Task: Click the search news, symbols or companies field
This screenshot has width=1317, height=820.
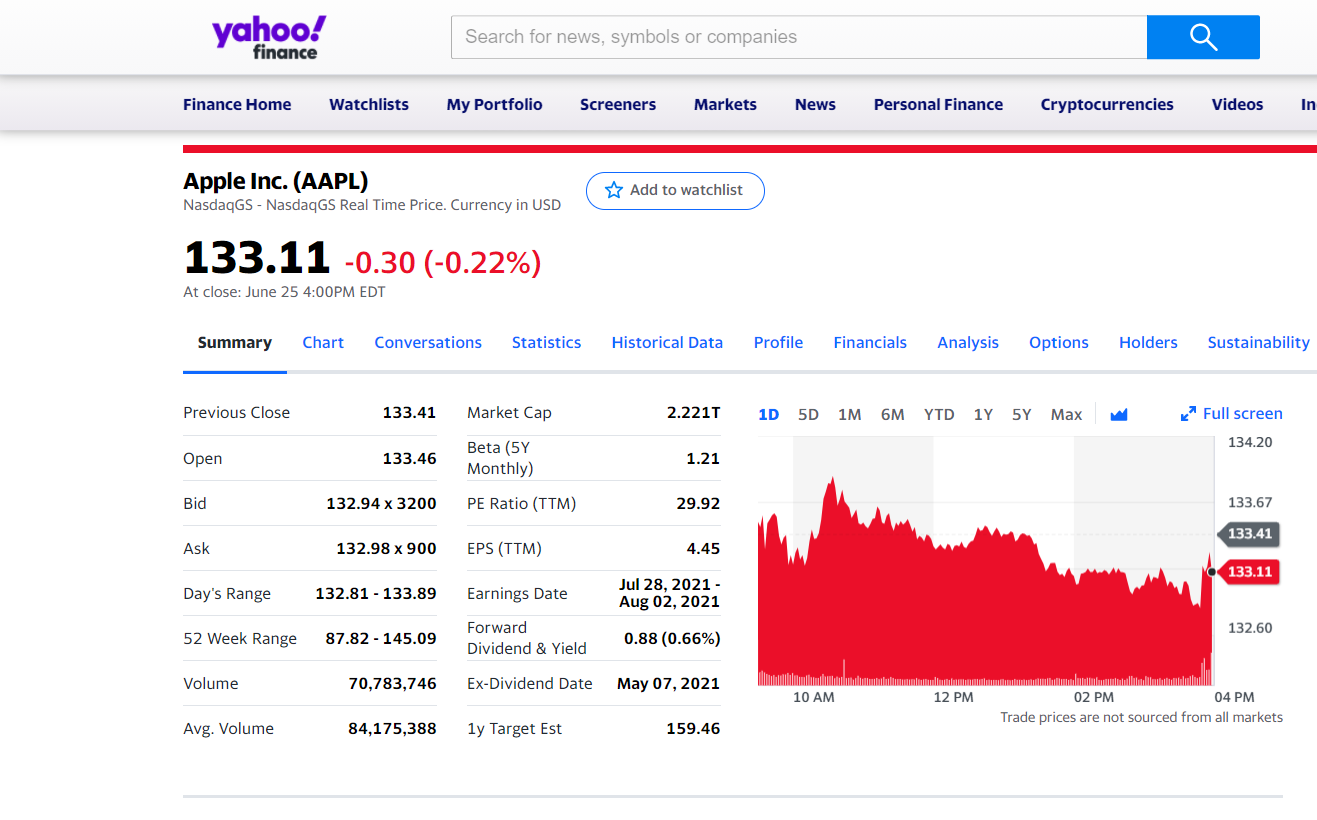Action: [x=799, y=37]
